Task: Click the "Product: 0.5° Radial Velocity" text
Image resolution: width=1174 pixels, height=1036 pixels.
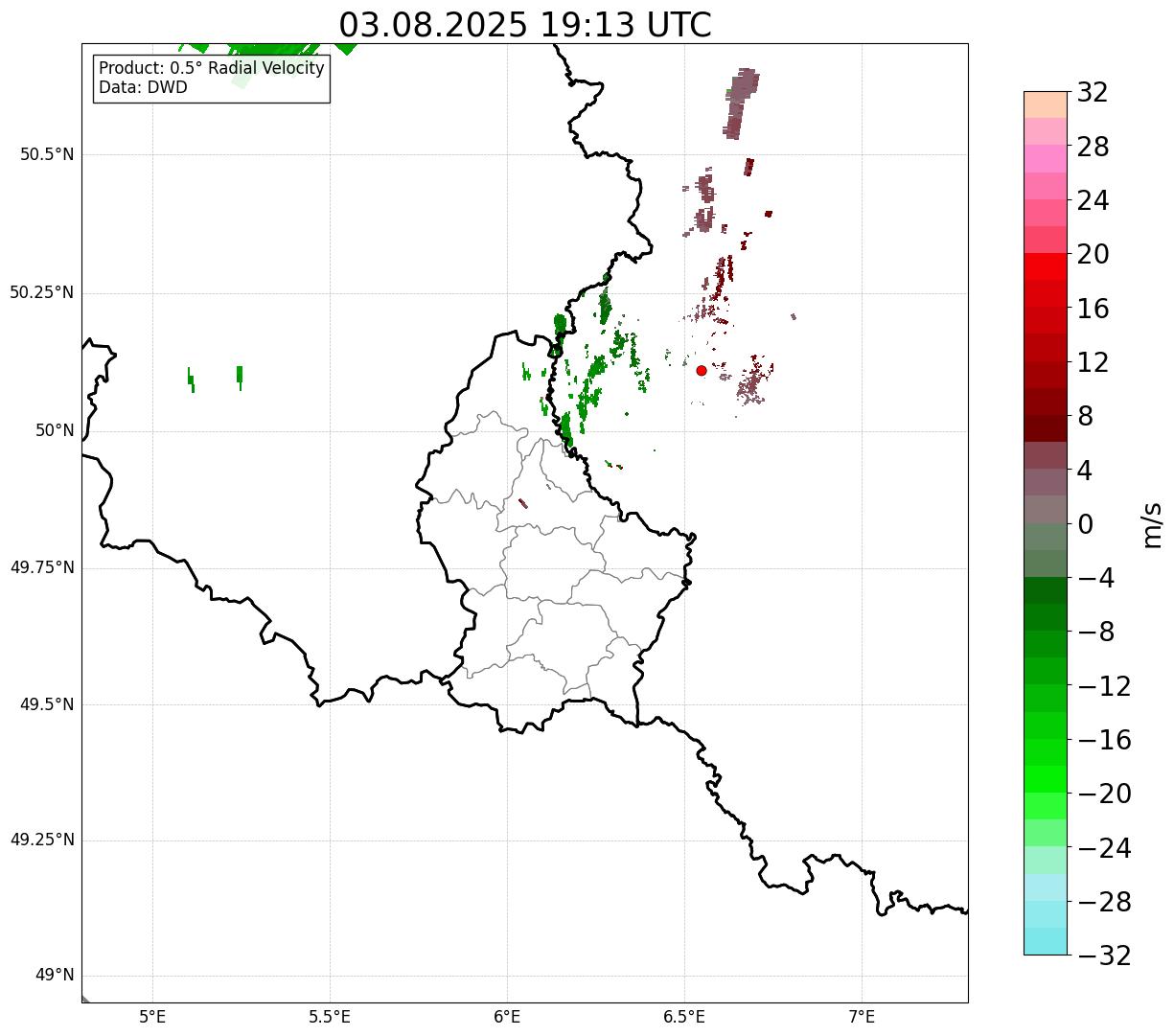Action: [x=212, y=69]
